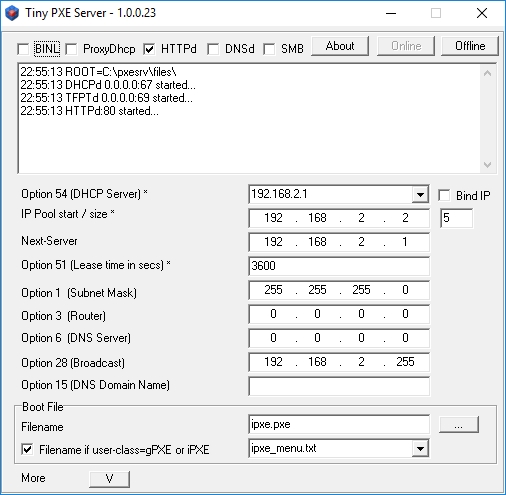
Task: Enable the BINL checkbox
Action: coord(23,49)
